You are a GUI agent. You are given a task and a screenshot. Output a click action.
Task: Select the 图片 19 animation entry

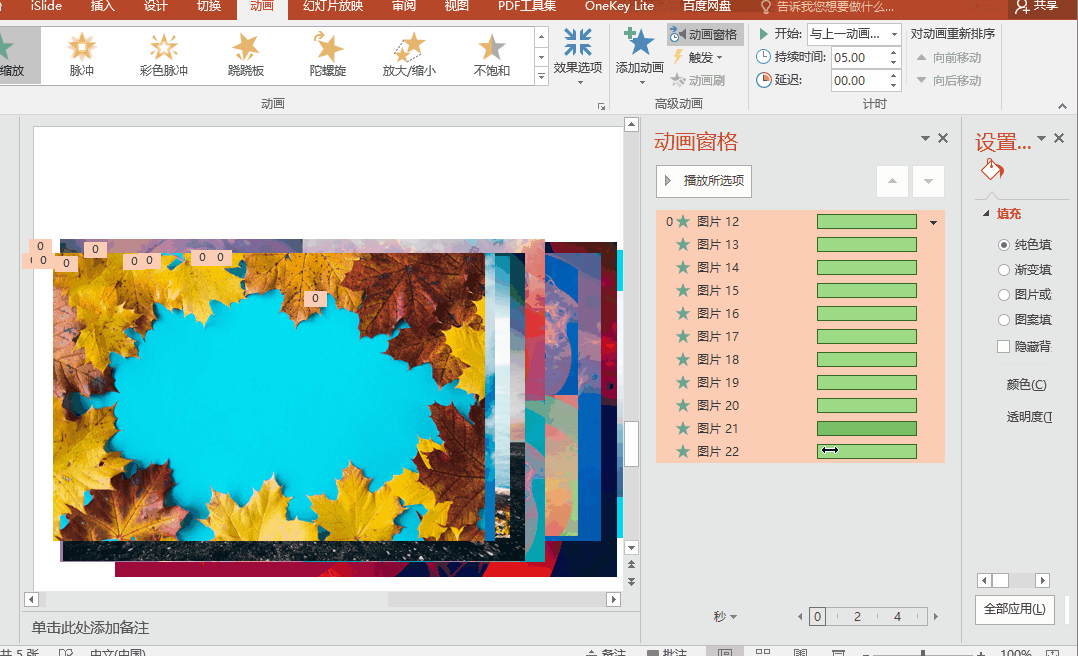pos(800,382)
